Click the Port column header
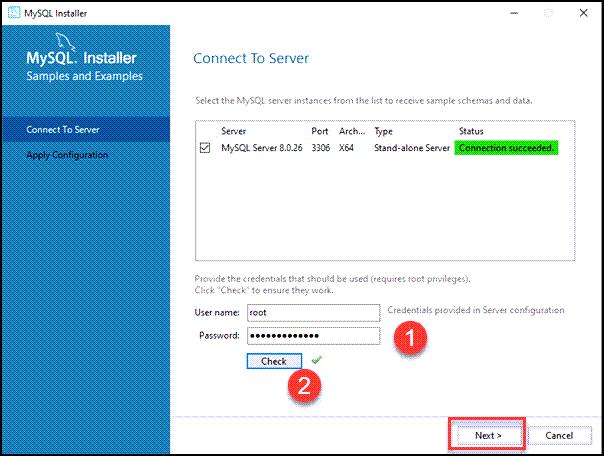 (319, 131)
